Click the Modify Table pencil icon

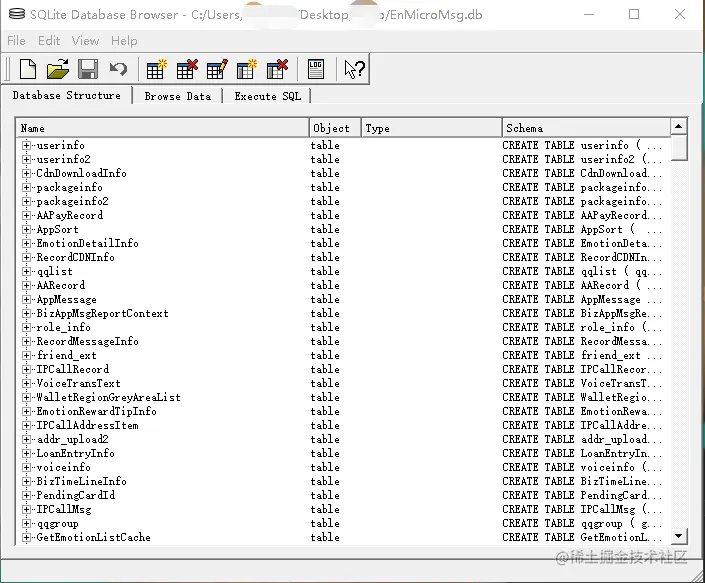pyautogui.click(x=217, y=69)
